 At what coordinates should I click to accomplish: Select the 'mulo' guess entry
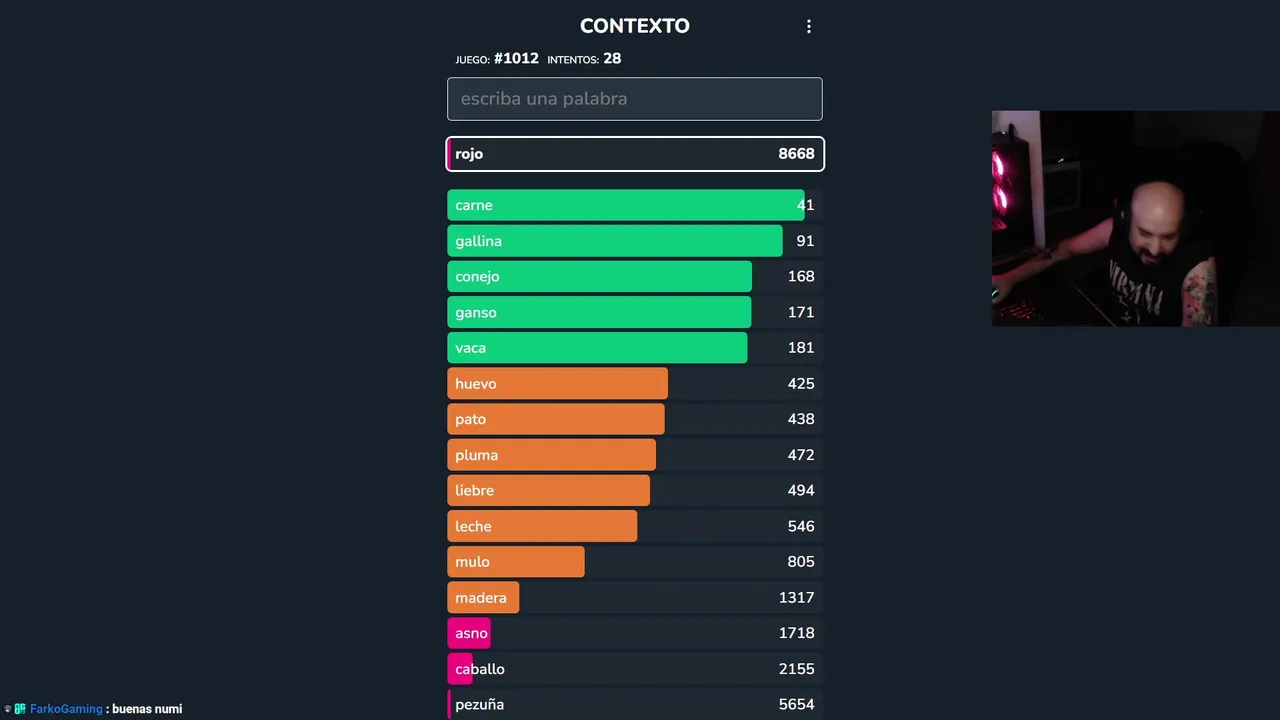(x=634, y=562)
